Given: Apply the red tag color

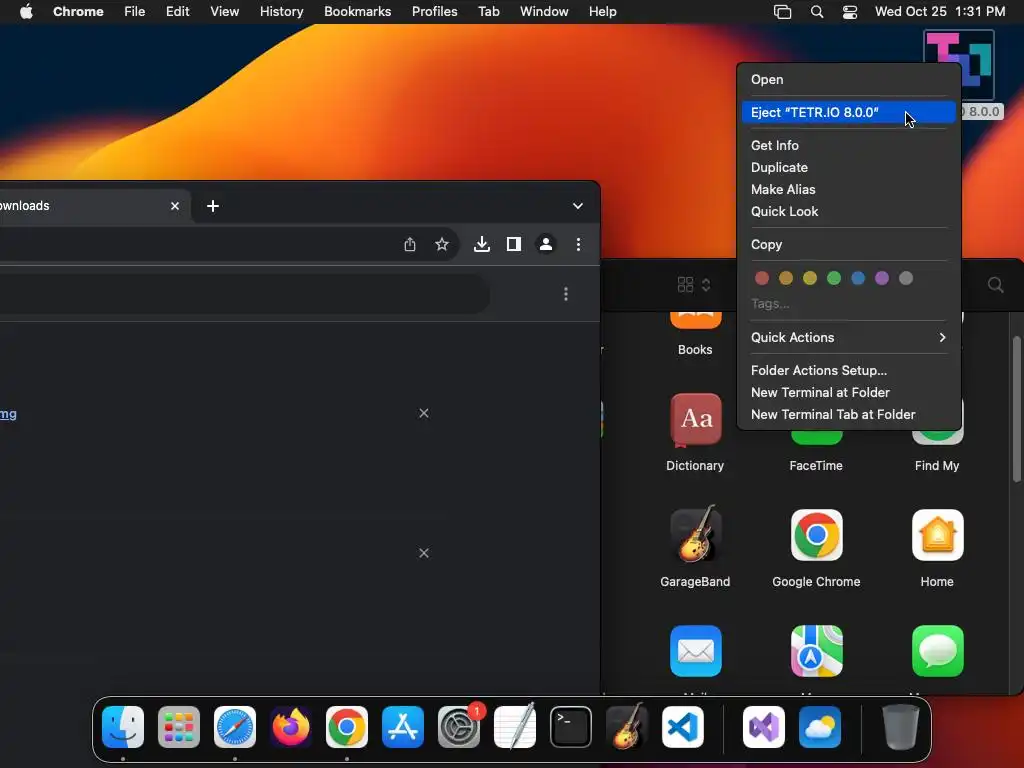Looking at the screenshot, I should pyautogui.click(x=761, y=278).
